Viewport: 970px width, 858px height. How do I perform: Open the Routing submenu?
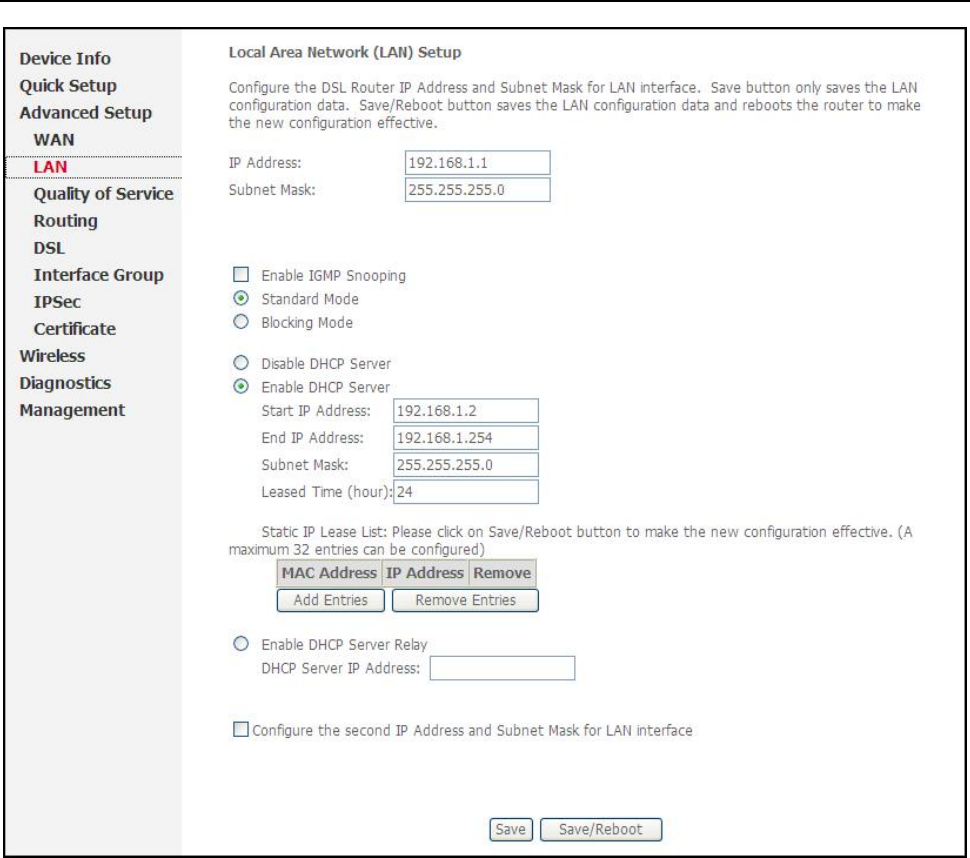66,221
